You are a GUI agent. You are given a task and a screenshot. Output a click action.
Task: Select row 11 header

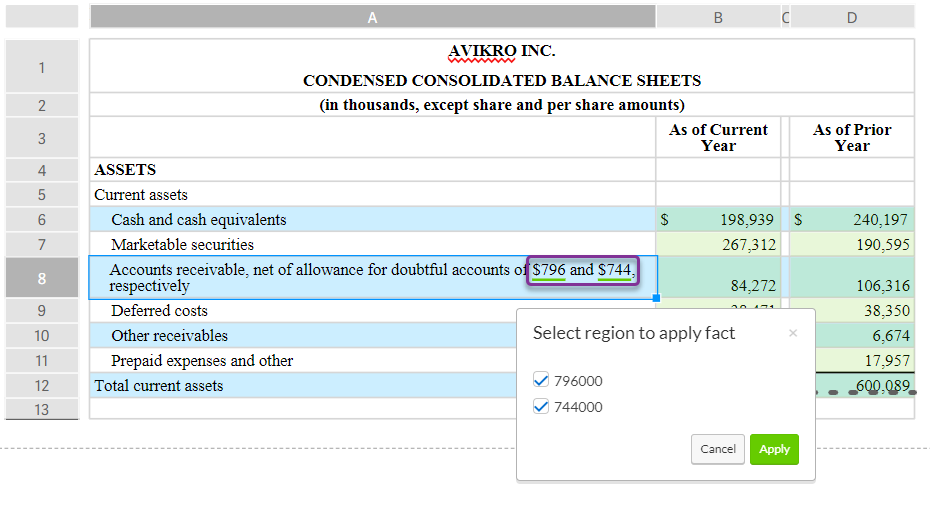click(42, 360)
